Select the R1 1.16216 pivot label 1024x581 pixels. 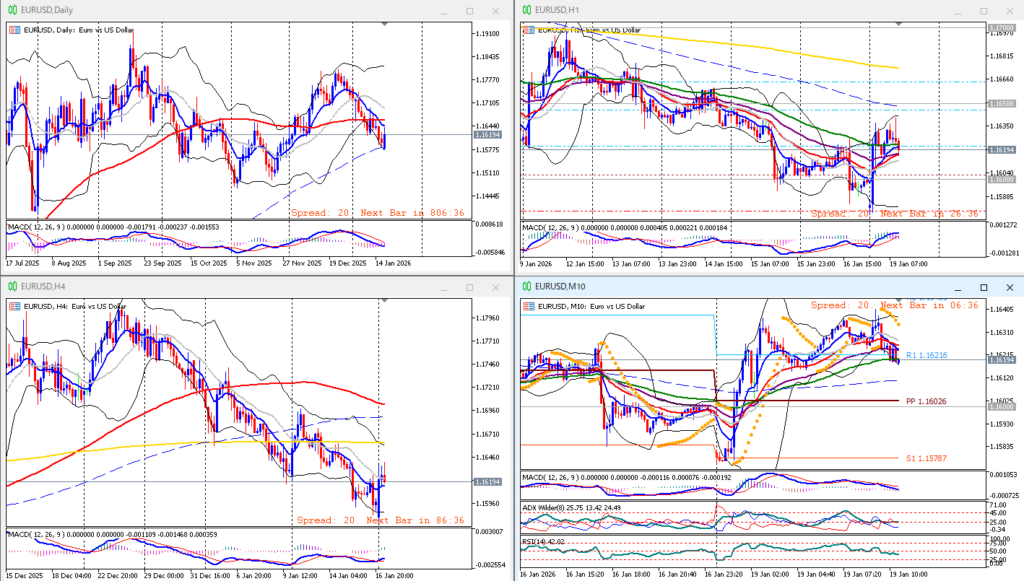click(926, 355)
